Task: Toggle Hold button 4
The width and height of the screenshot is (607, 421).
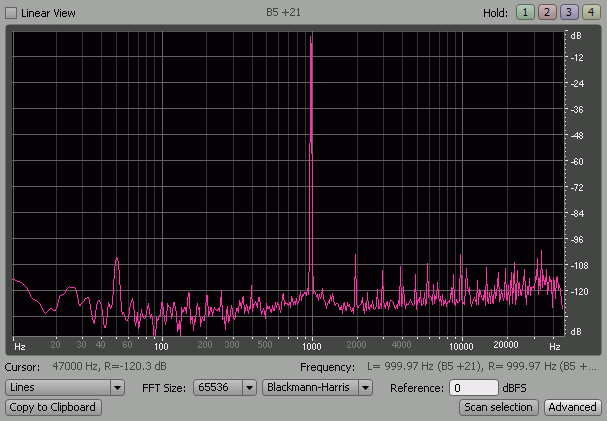Action: click(591, 12)
